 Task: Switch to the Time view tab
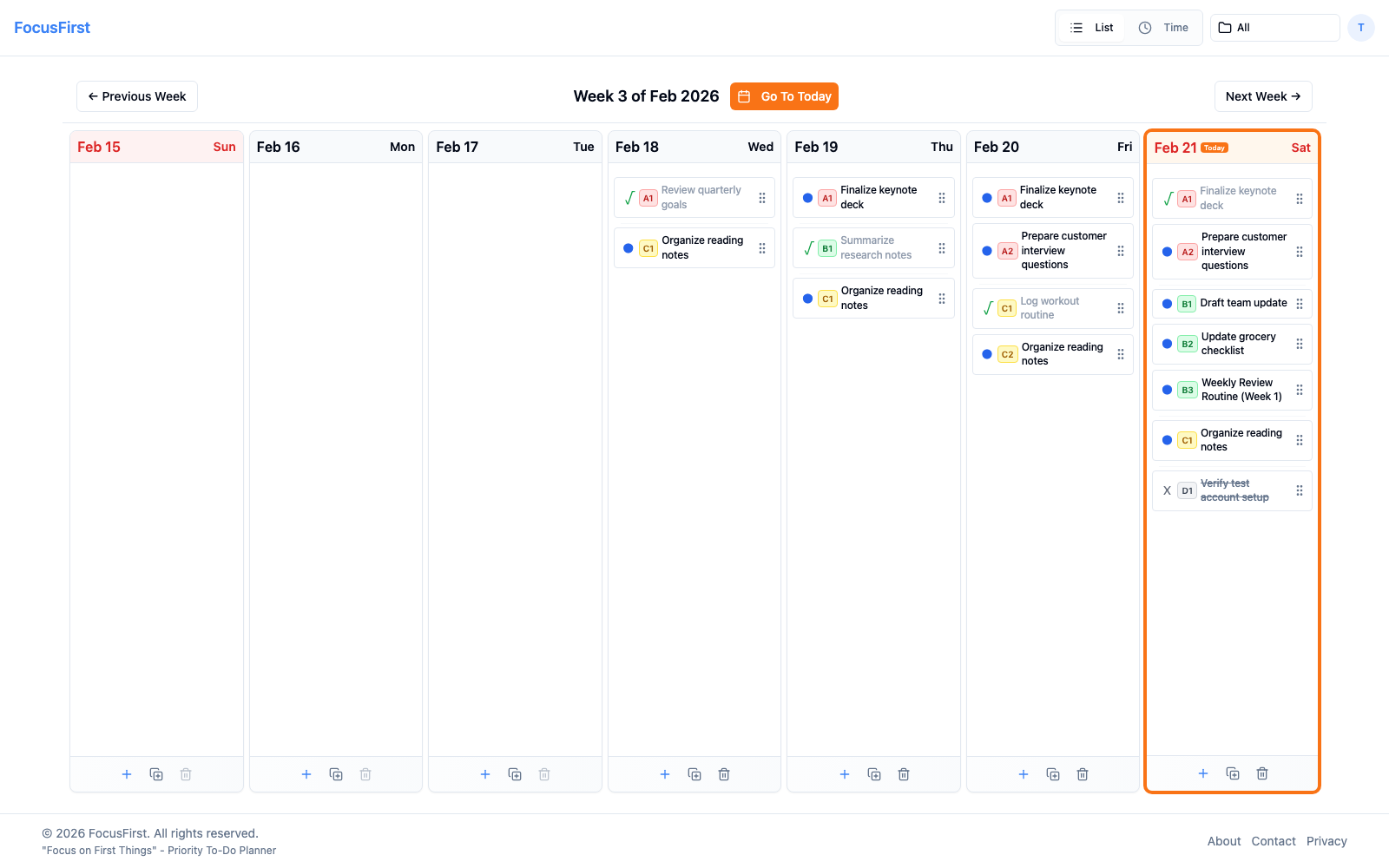(x=1164, y=27)
